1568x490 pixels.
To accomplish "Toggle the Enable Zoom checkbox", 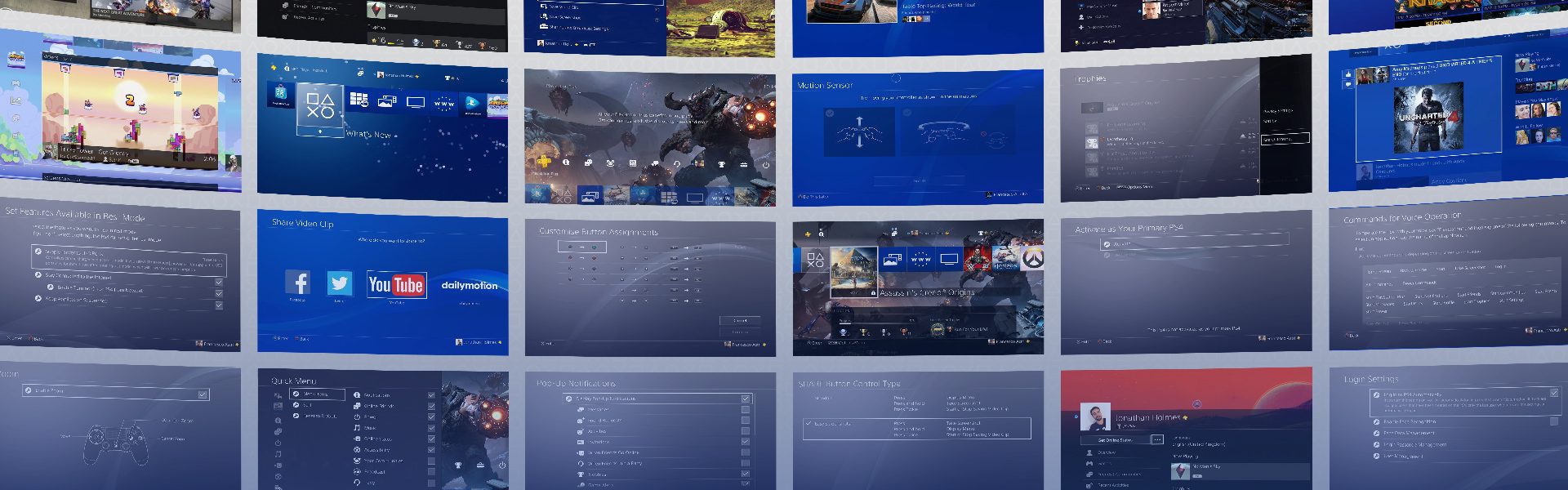I will click(203, 395).
